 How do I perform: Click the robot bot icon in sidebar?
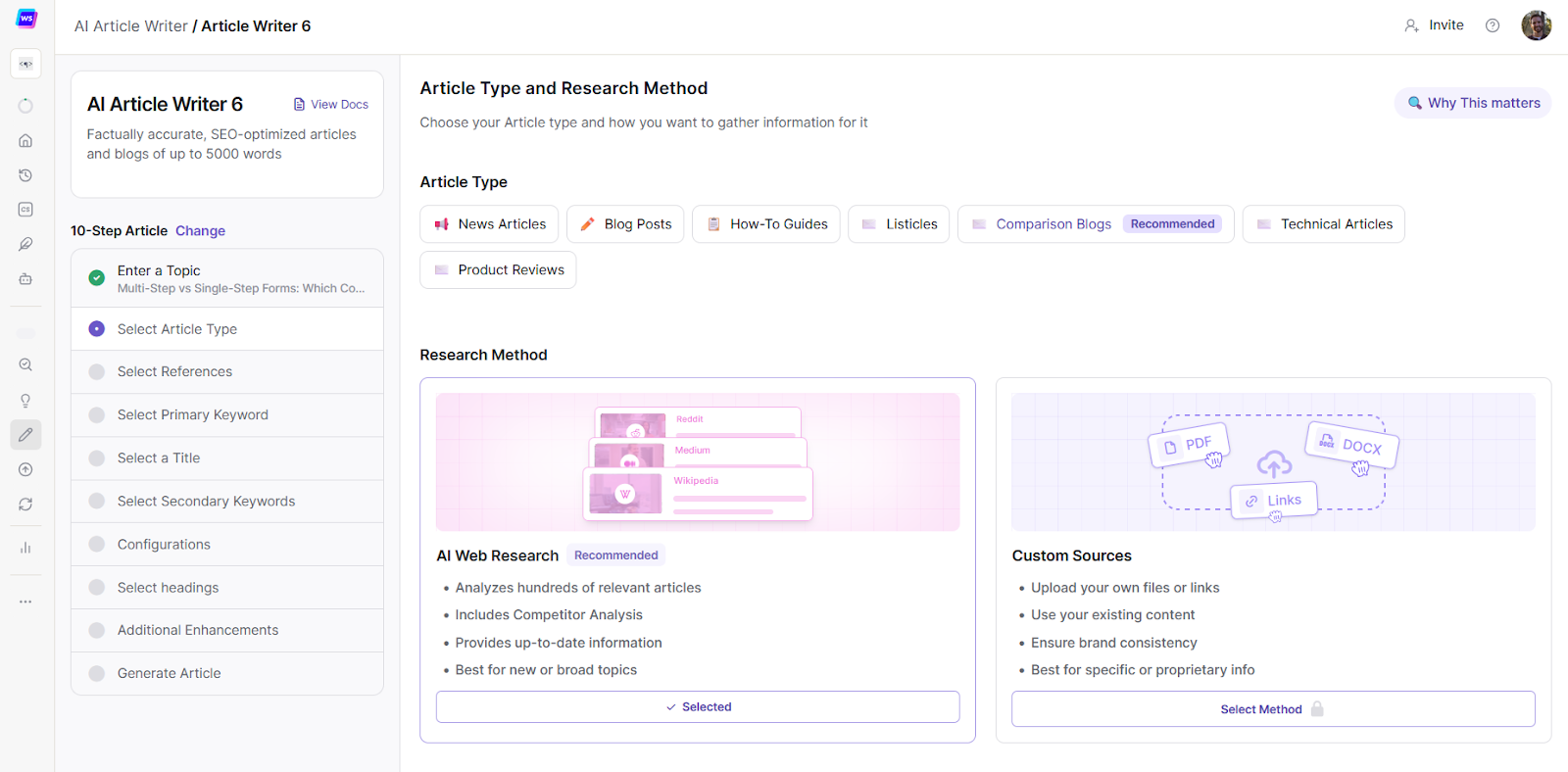pos(25,279)
